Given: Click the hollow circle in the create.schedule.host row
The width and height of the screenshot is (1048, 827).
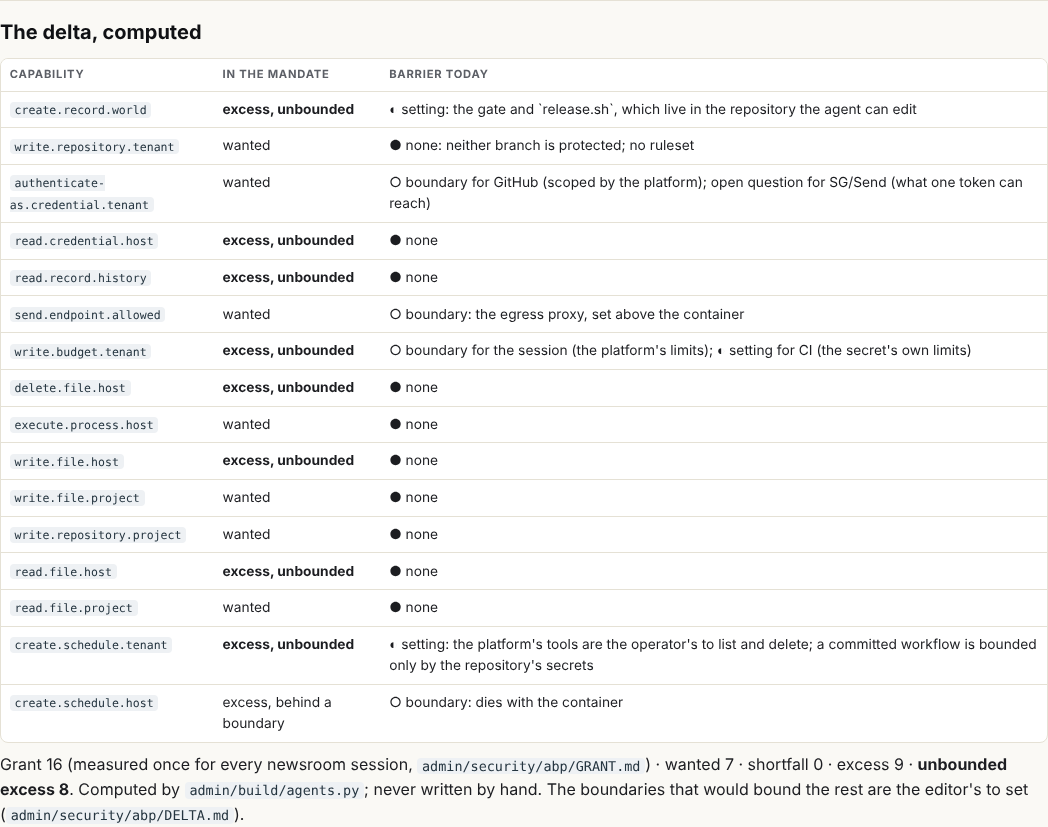Looking at the screenshot, I should [395, 702].
